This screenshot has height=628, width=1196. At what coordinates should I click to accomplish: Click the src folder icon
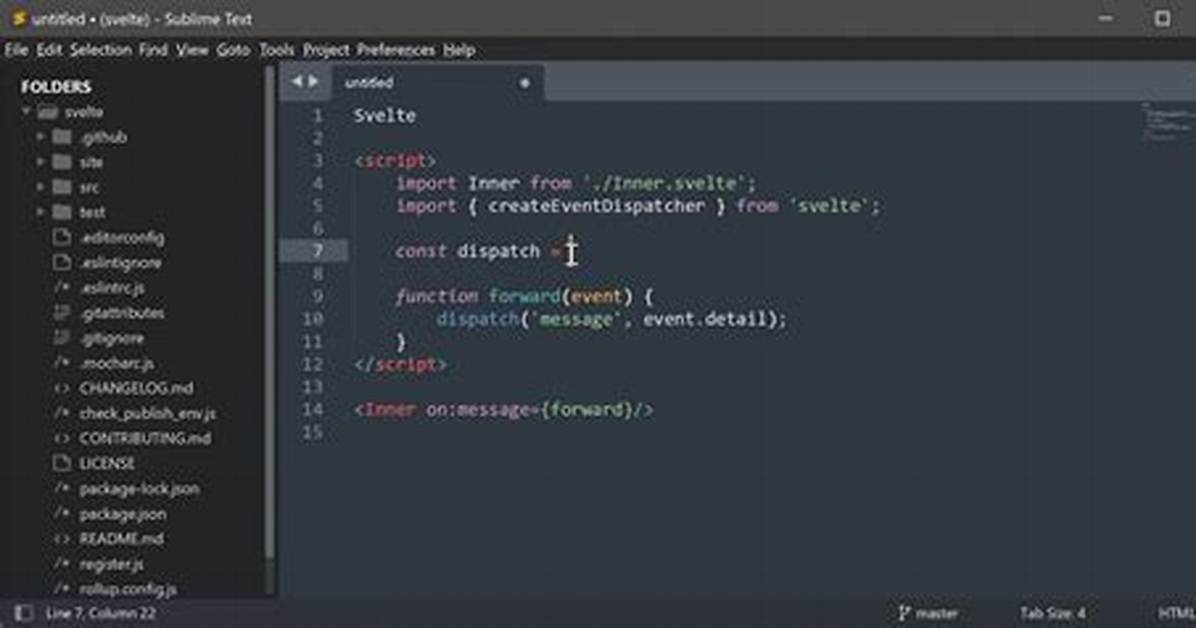[x=63, y=187]
